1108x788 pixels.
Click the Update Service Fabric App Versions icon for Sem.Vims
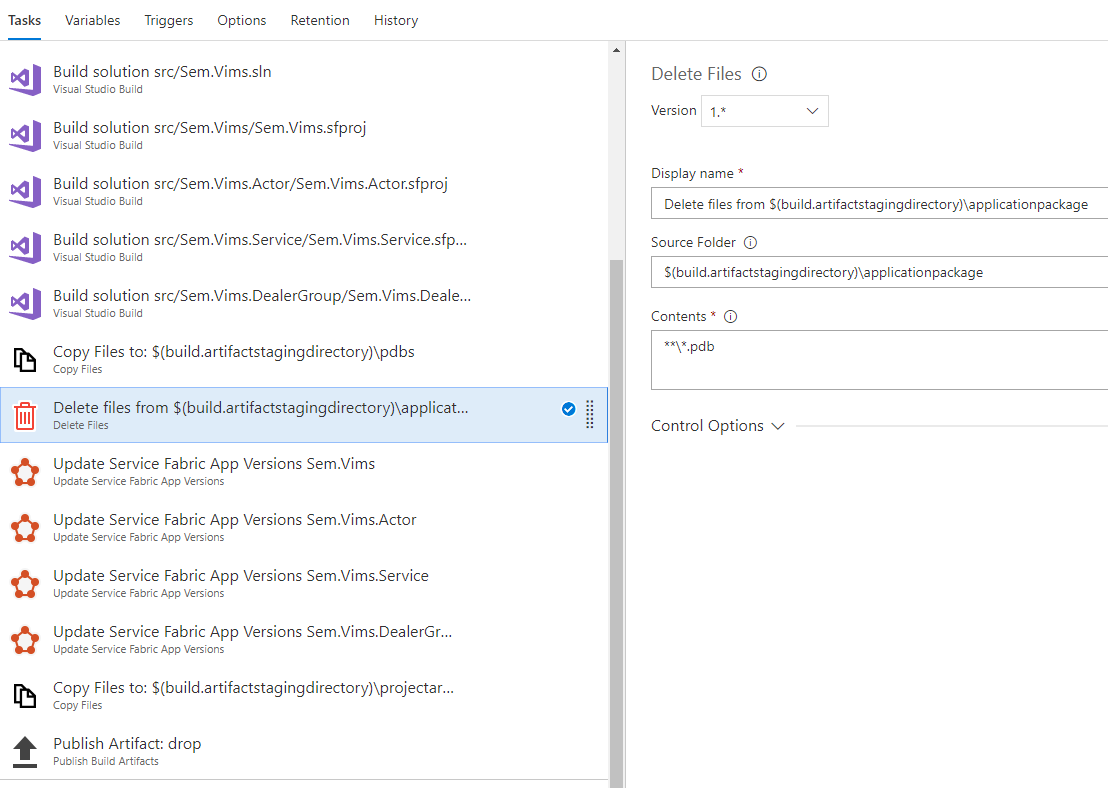tap(24, 471)
